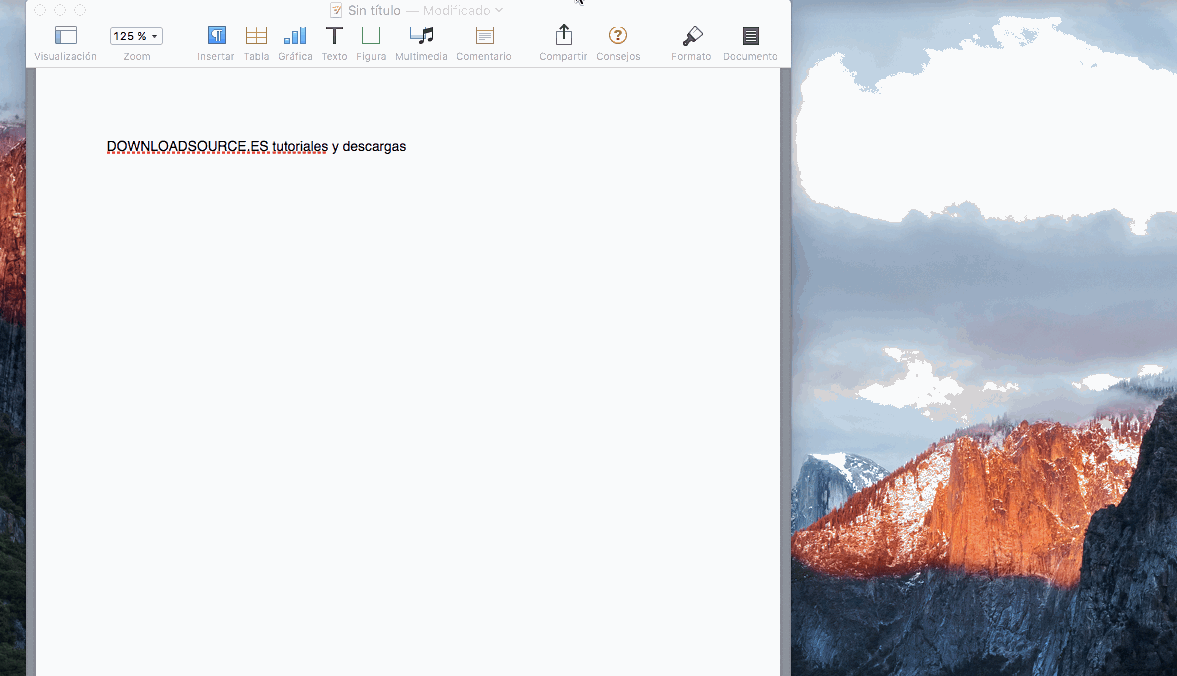Zoom the Pages window with third button
The height and width of the screenshot is (676, 1177).
pyautogui.click(x=80, y=11)
